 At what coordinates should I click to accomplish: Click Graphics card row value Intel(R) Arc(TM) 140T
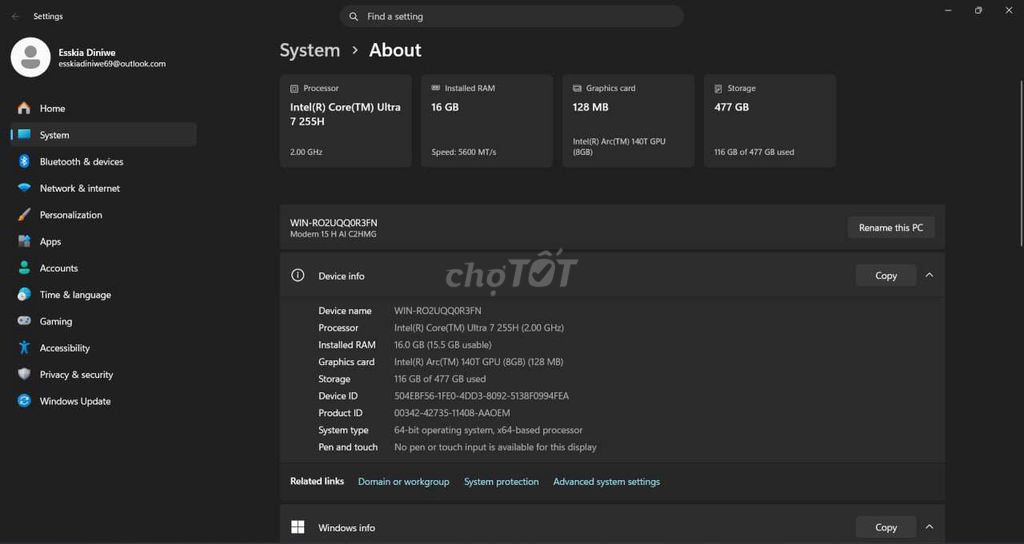coord(479,362)
